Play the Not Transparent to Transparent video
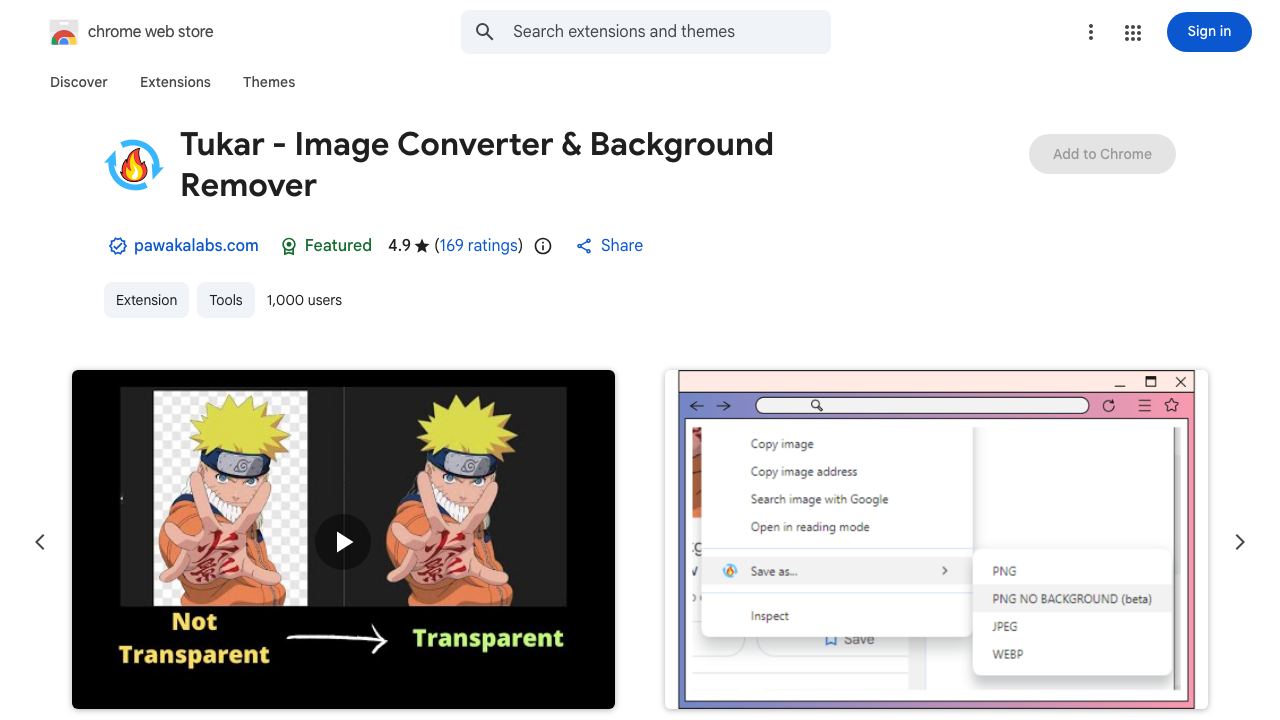This screenshot has height=720, width=1280. (x=343, y=541)
